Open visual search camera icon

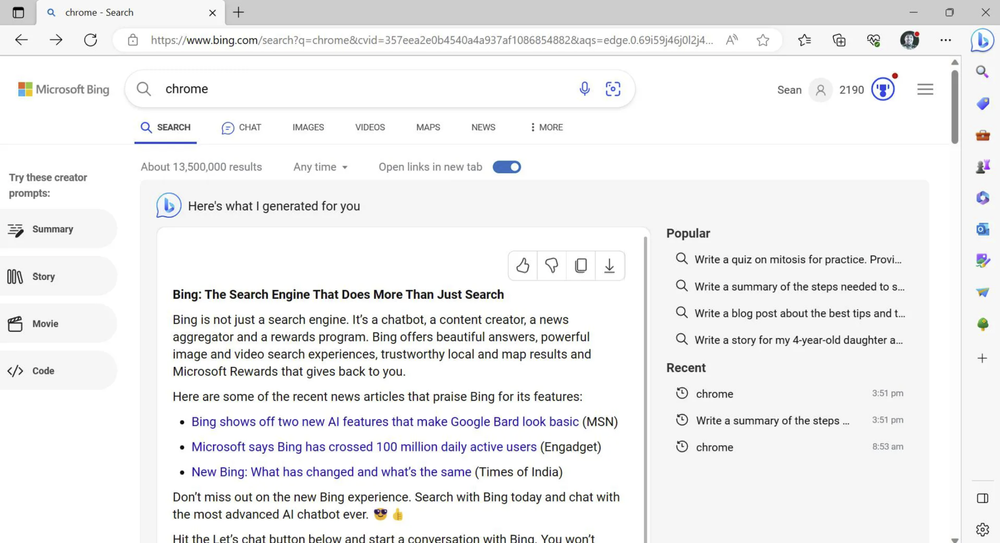[x=613, y=89]
